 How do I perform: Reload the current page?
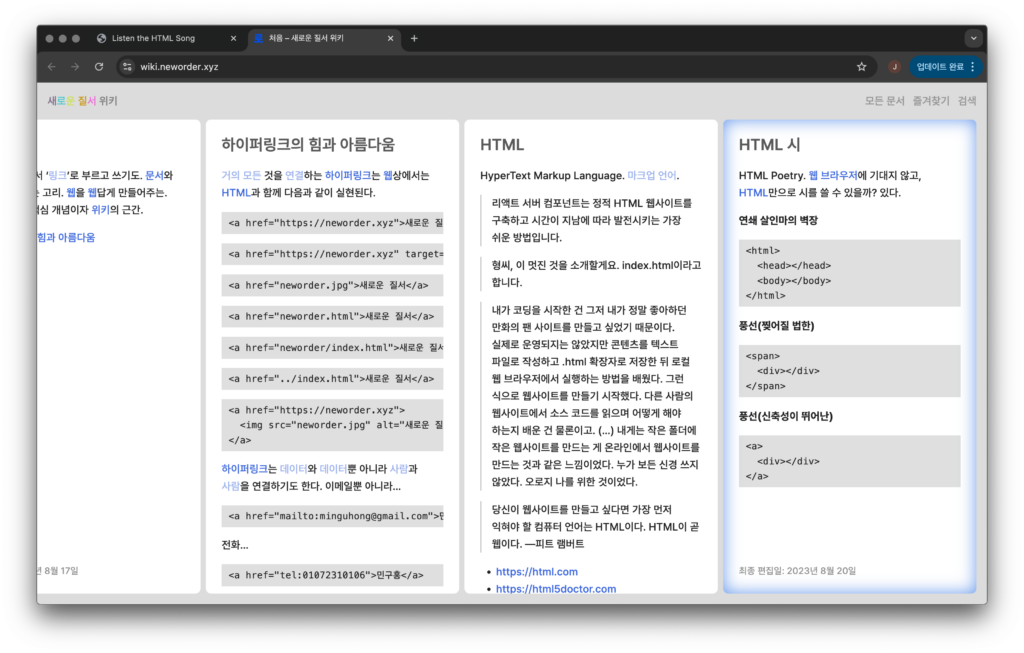point(99,67)
